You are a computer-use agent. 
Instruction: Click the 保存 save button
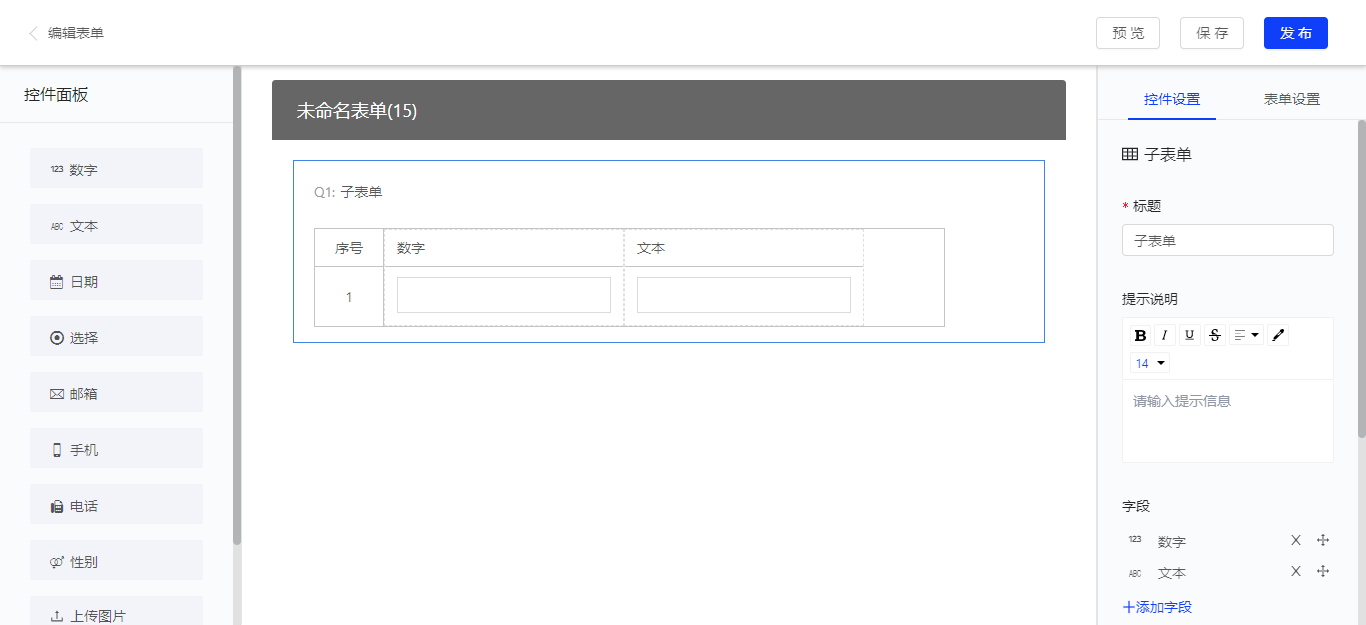[x=1211, y=33]
